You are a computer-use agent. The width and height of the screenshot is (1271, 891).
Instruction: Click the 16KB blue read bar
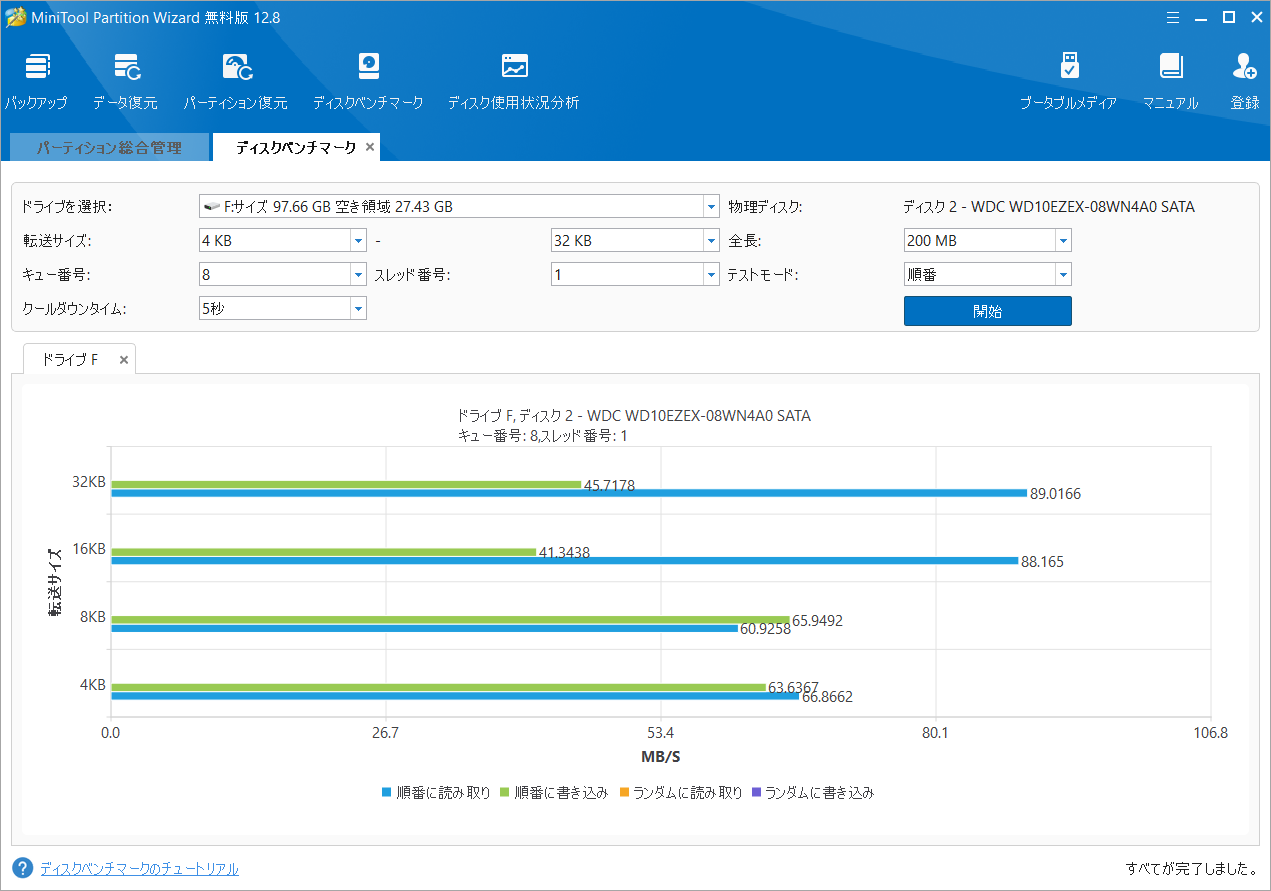point(565,561)
